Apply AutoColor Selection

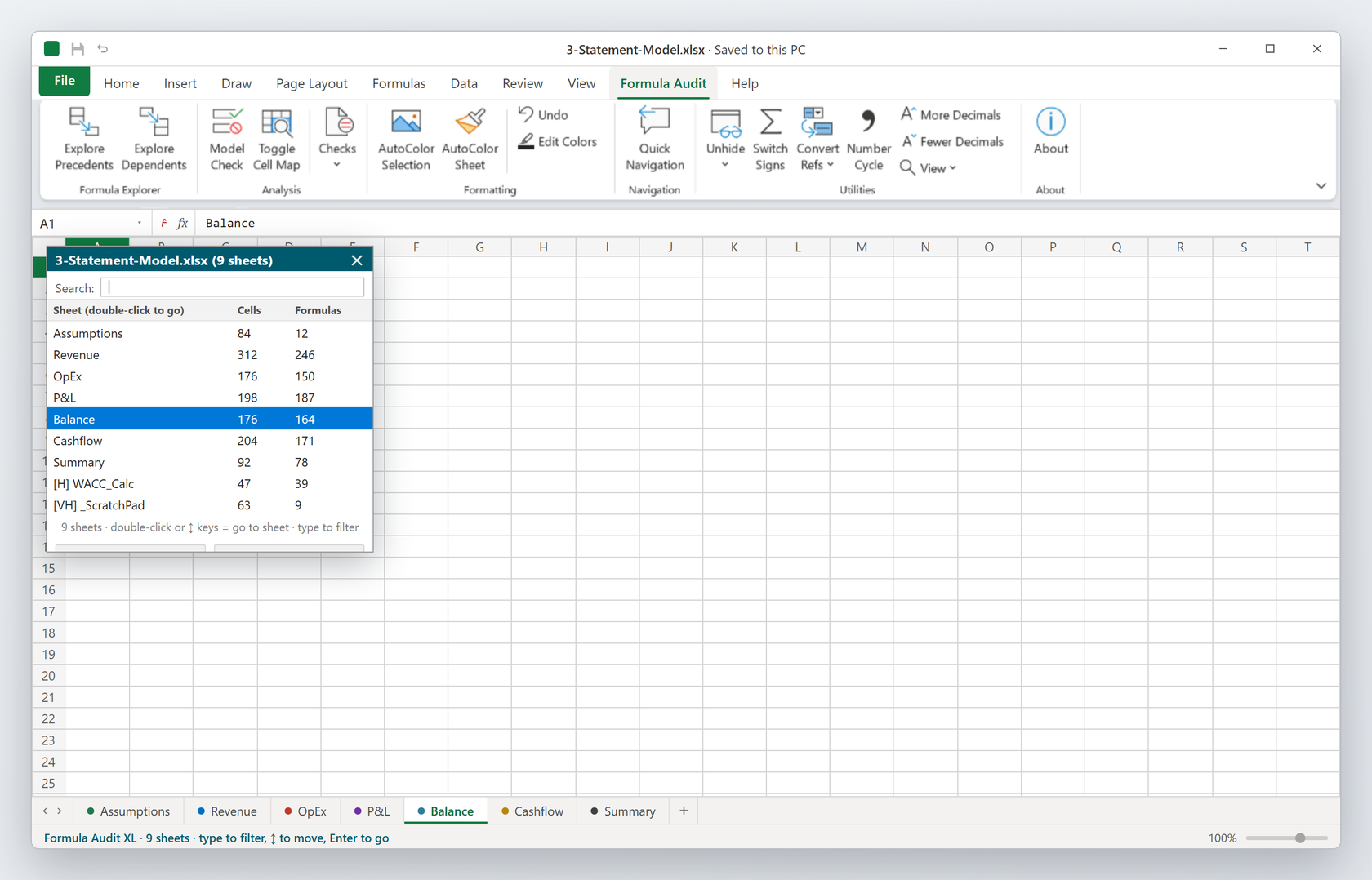pos(406,139)
